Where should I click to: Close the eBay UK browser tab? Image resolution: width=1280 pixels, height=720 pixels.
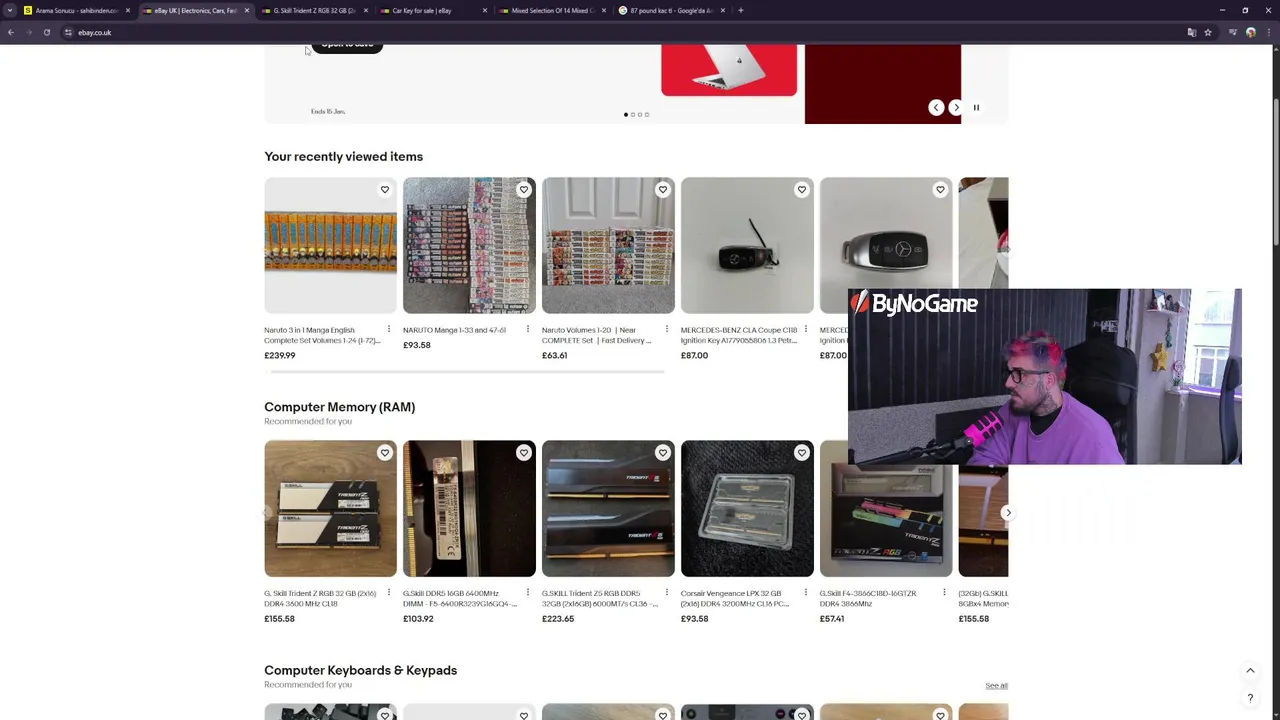click(246, 10)
